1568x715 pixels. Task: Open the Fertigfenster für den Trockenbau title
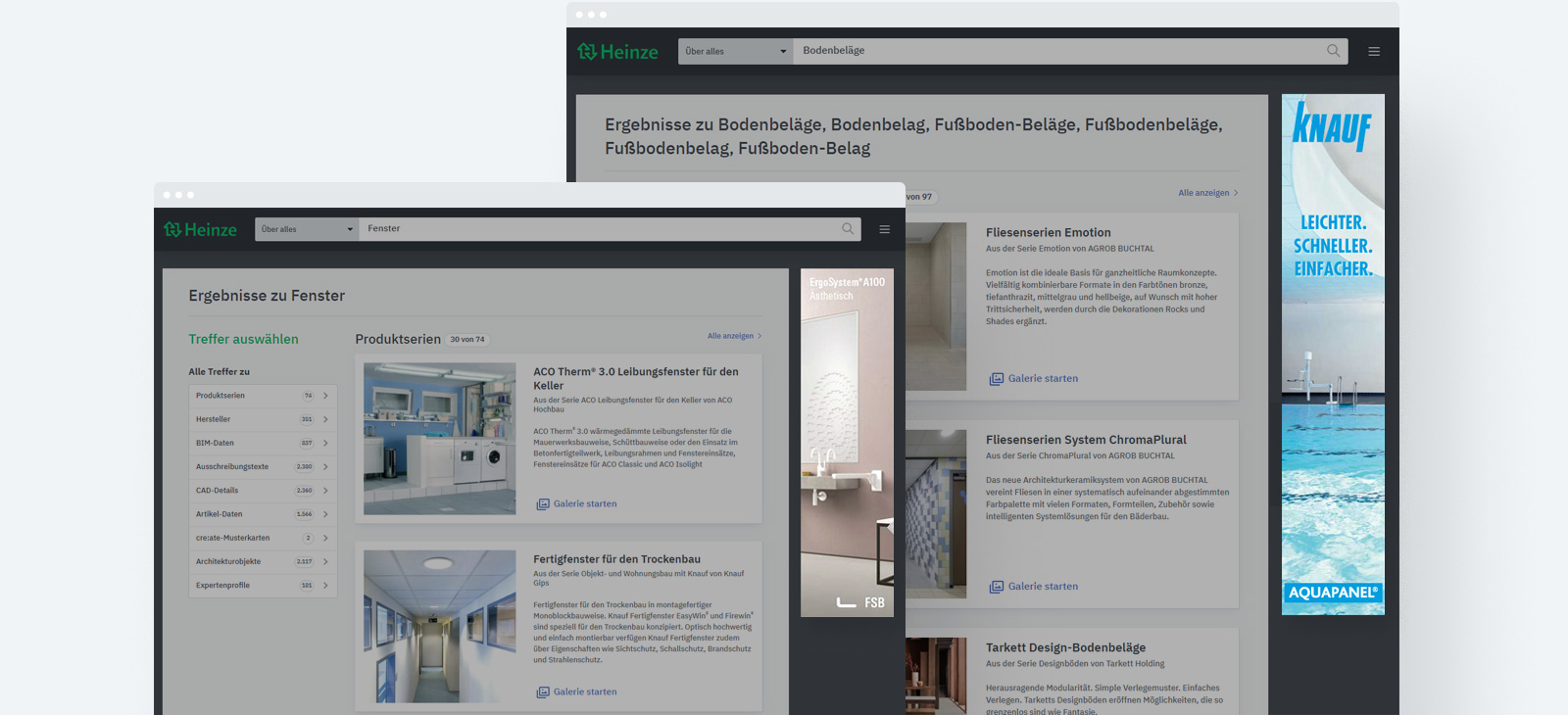pos(616,559)
